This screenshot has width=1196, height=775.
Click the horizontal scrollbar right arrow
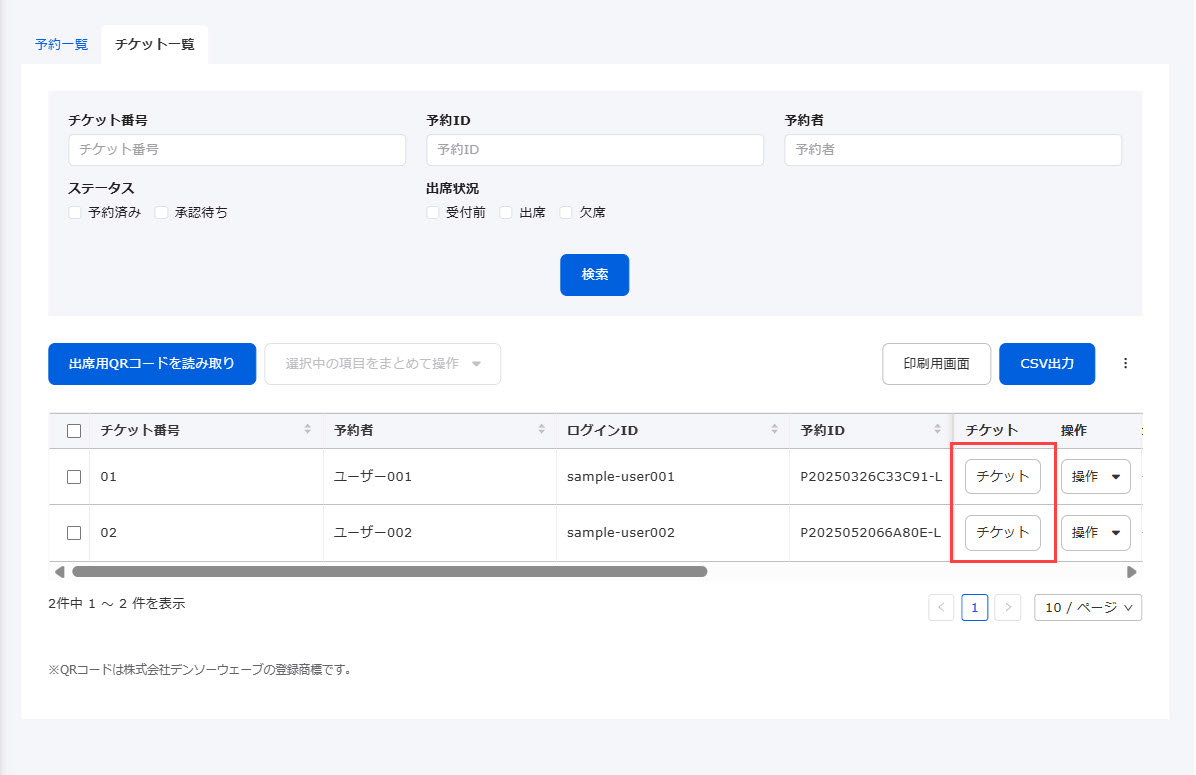point(1131,572)
